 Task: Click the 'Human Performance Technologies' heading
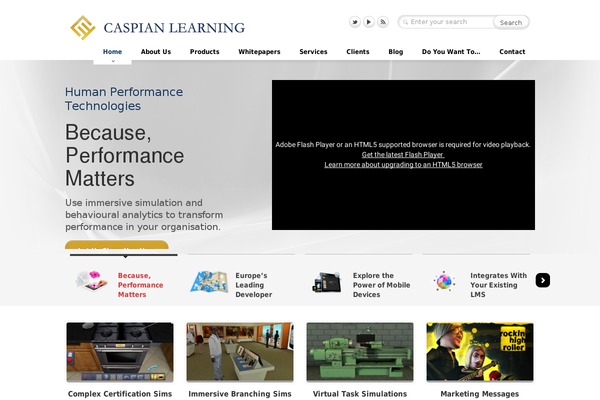click(x=124, y=99)
